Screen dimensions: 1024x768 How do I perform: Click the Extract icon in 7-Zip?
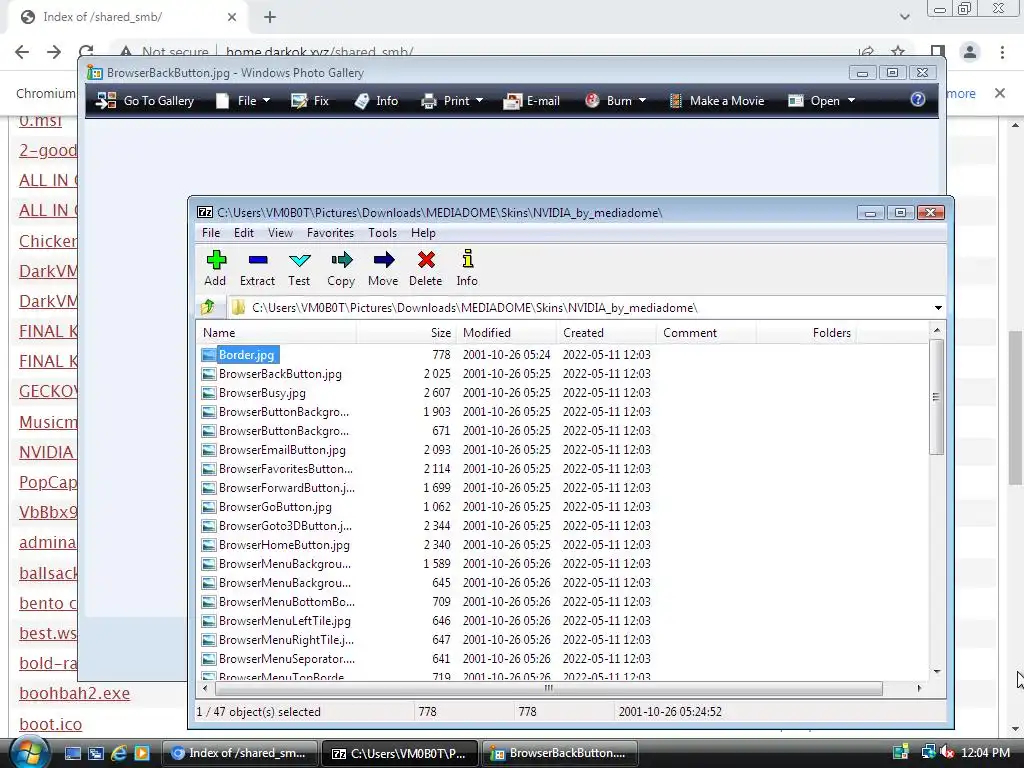[257, 268]
